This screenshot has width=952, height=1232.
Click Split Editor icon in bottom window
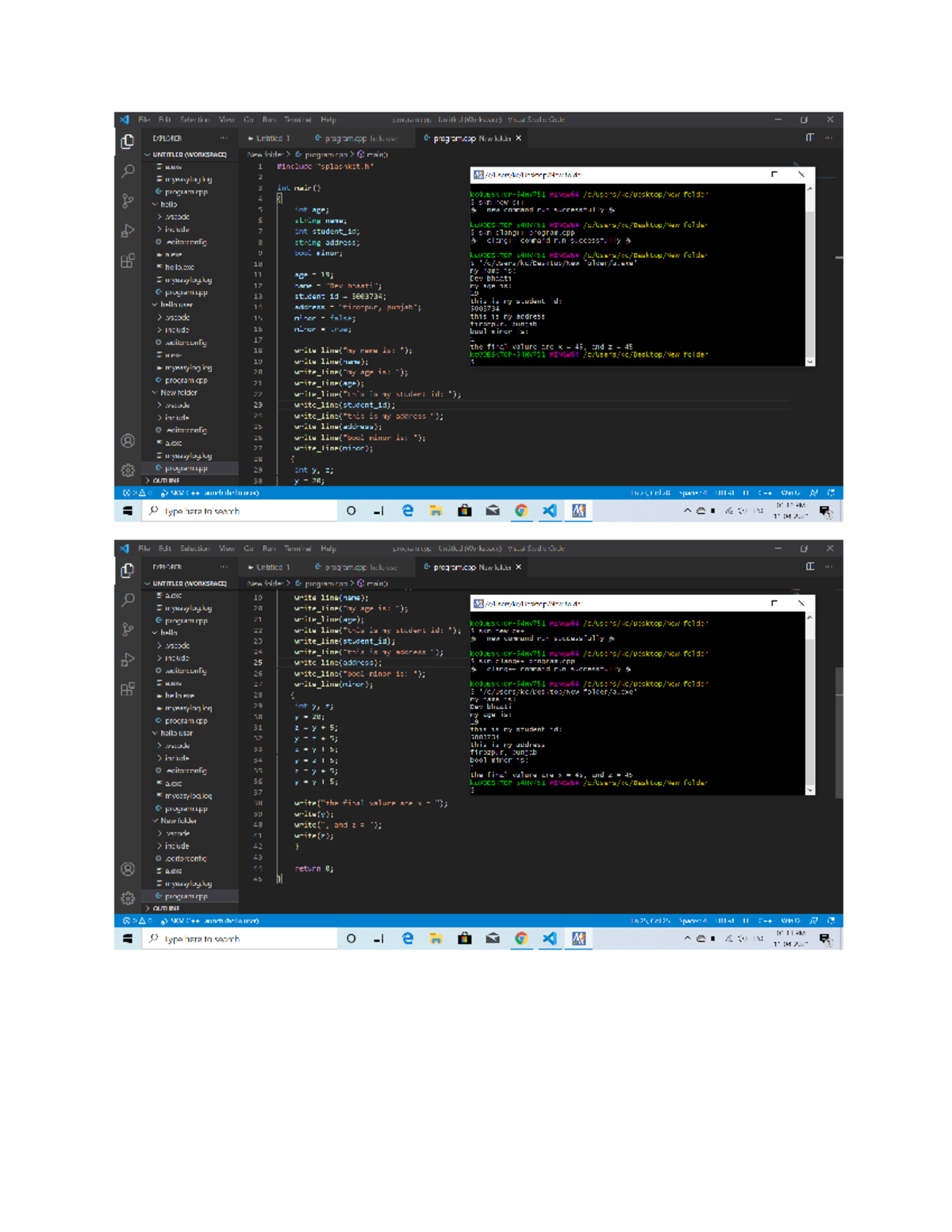pos(810,566)
